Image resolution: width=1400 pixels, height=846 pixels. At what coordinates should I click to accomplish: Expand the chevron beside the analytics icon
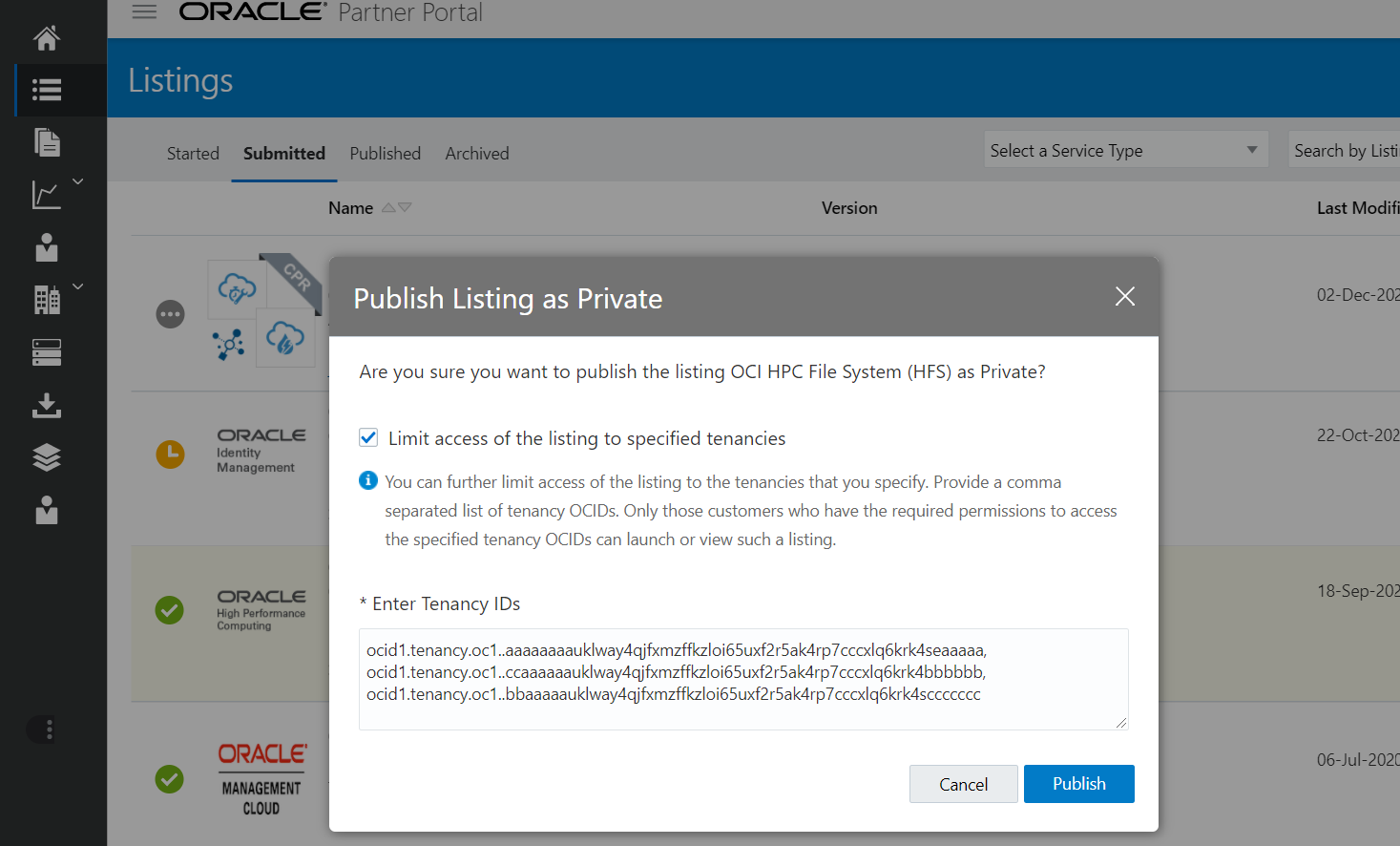77,180
